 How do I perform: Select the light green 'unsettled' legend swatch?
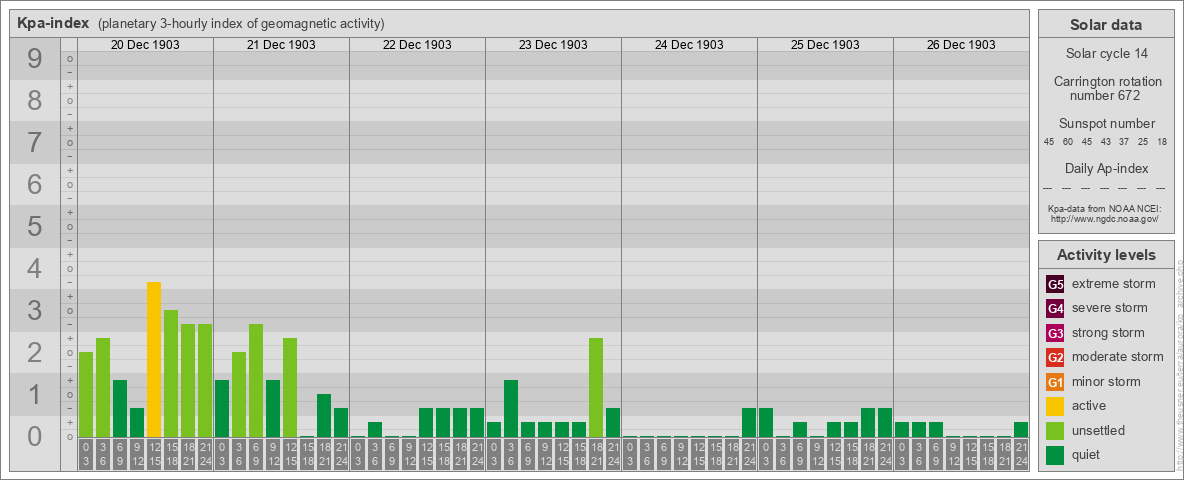1055,430
